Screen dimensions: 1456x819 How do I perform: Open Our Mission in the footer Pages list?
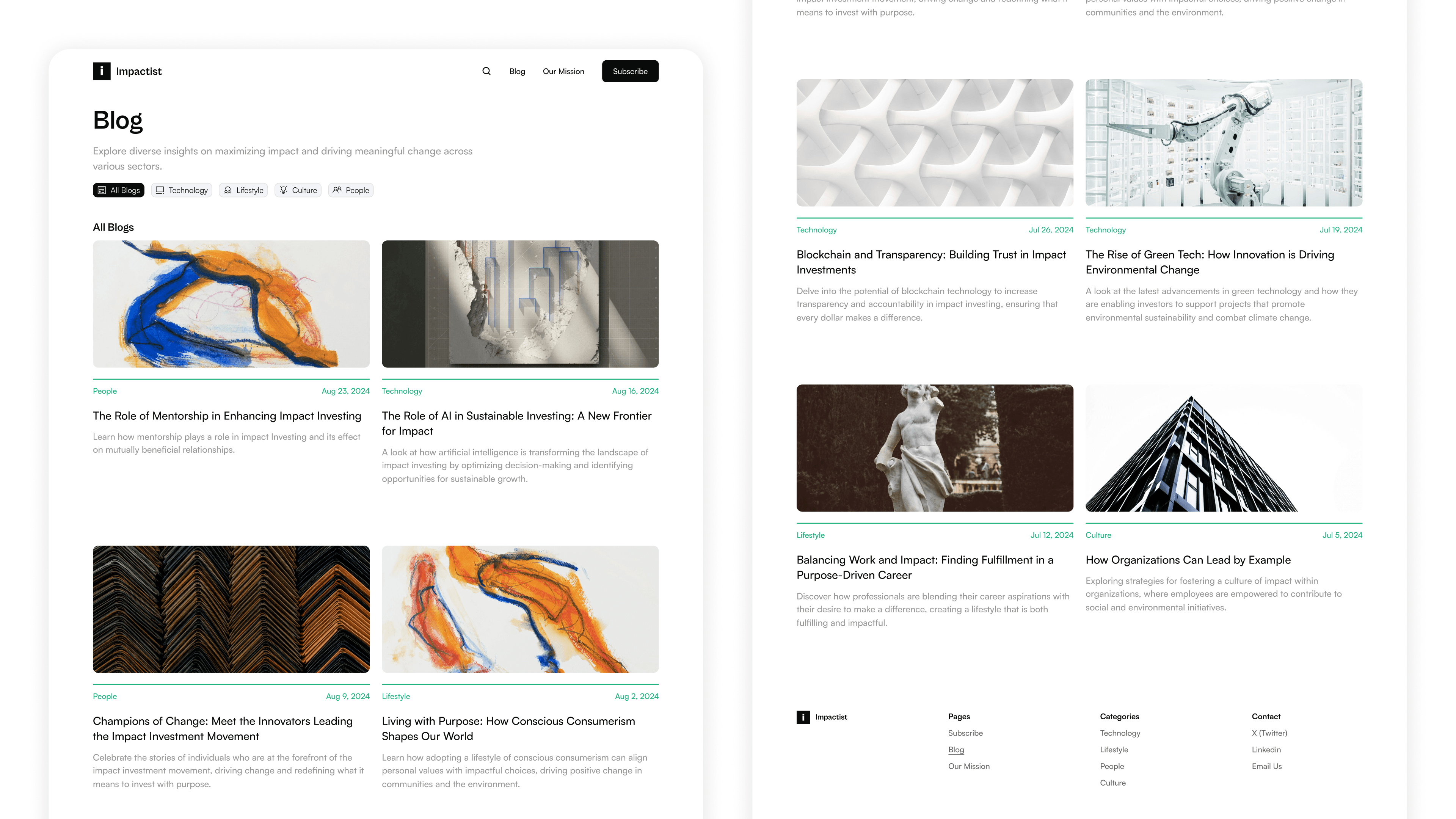pyautogui.click(x=969, y=766)
